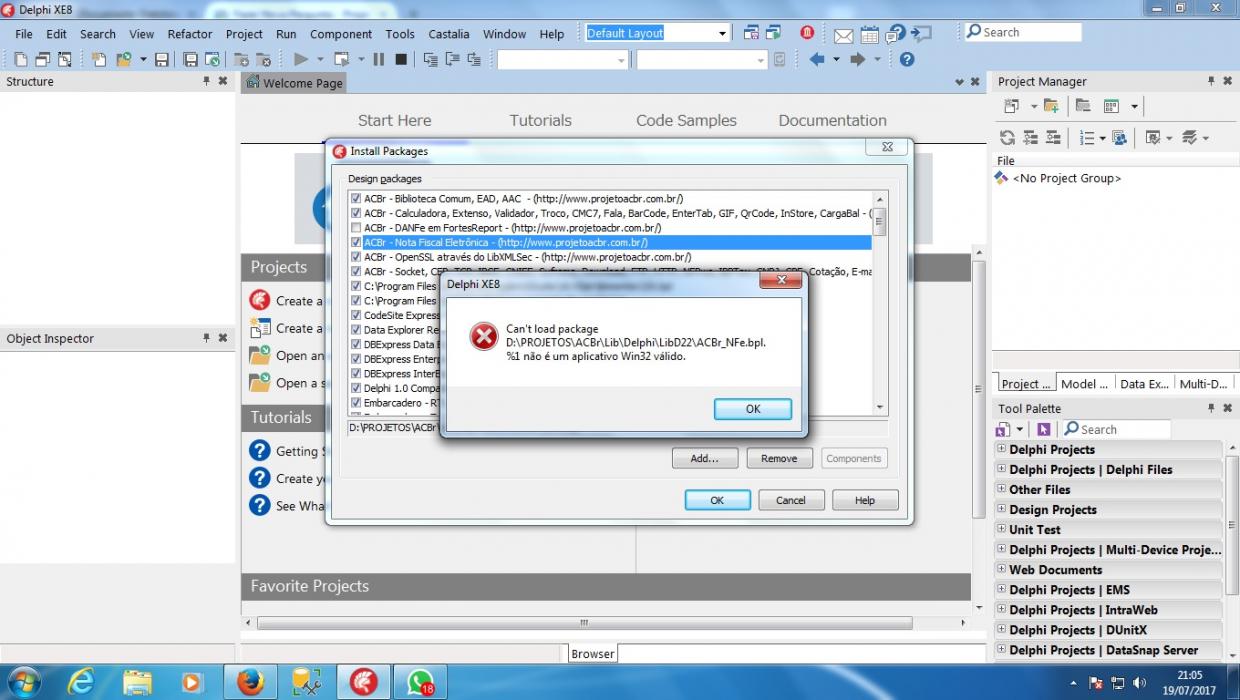
Task: Click the Windows Start button
Action: coord(23,682)
